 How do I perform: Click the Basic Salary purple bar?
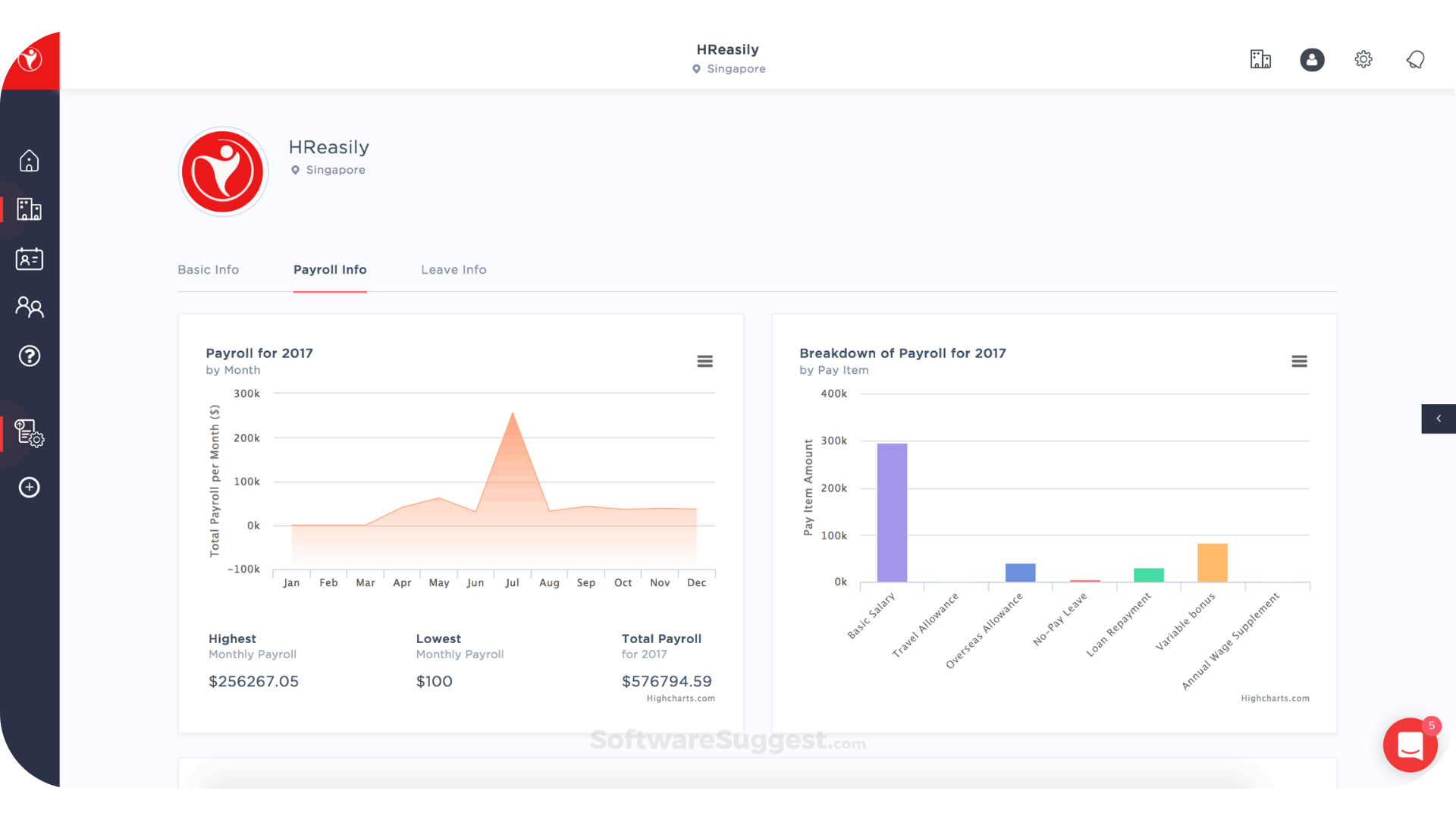892,513
